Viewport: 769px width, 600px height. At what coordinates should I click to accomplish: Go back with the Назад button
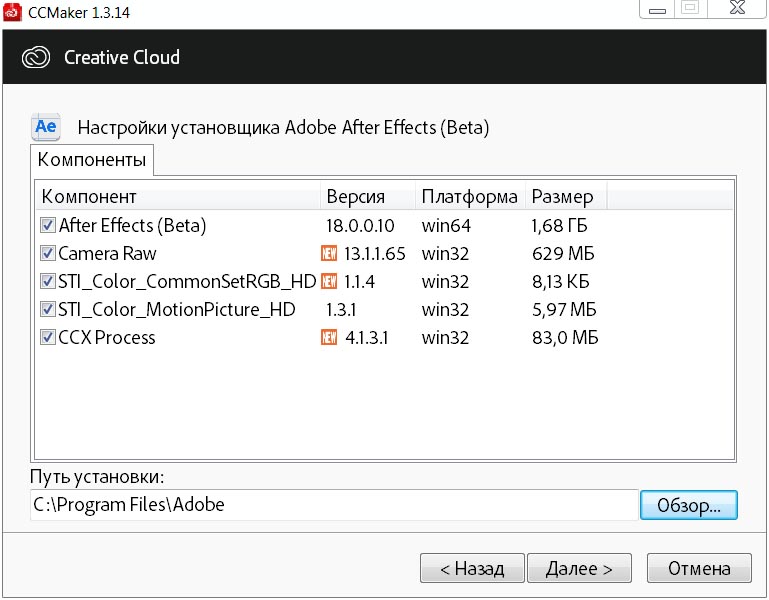coord(472,569)
